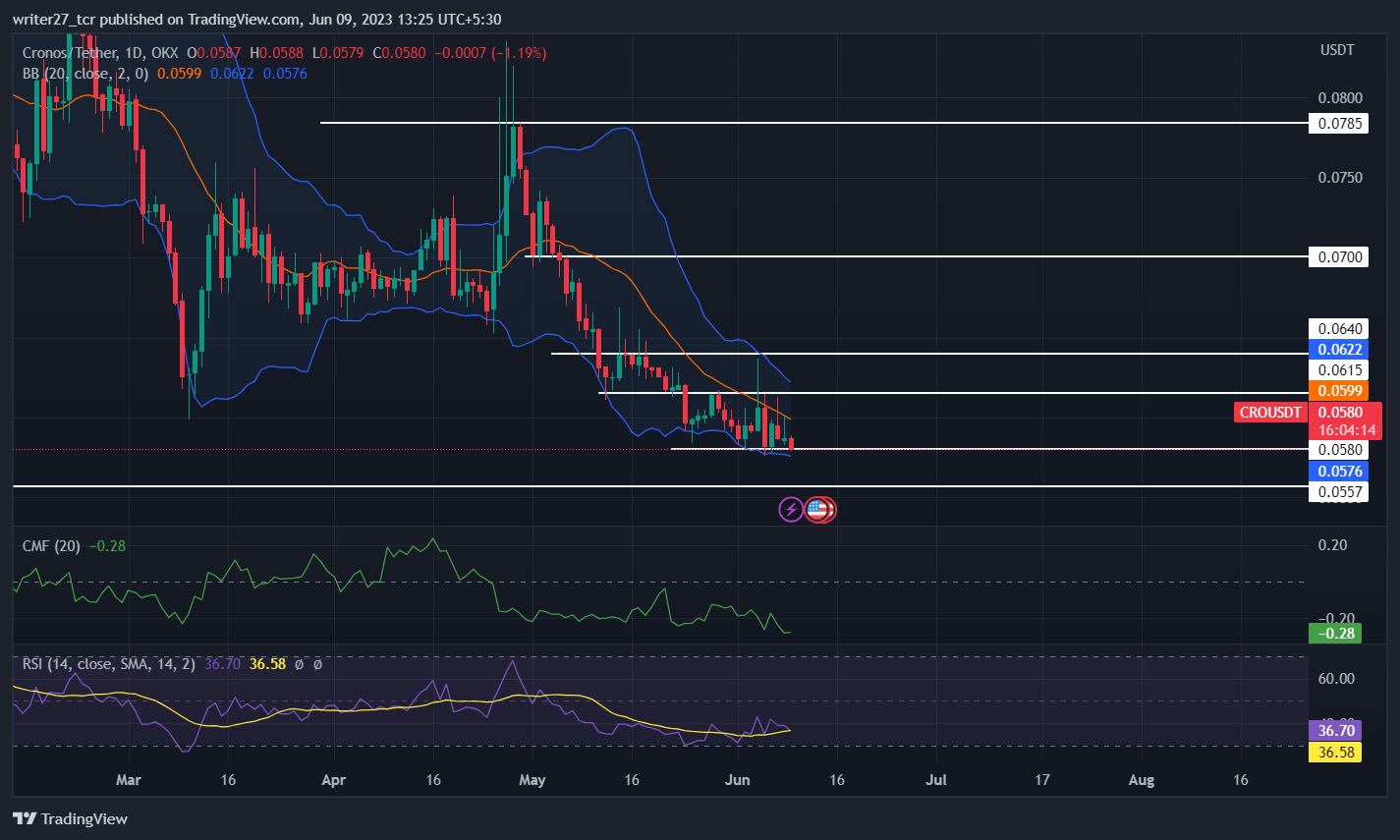The height and width of the screenshot is (840, 1400).
Task: Select the RSI (14, close, SMA, 14, 2) legend
Action: click(x=109, y=664)
